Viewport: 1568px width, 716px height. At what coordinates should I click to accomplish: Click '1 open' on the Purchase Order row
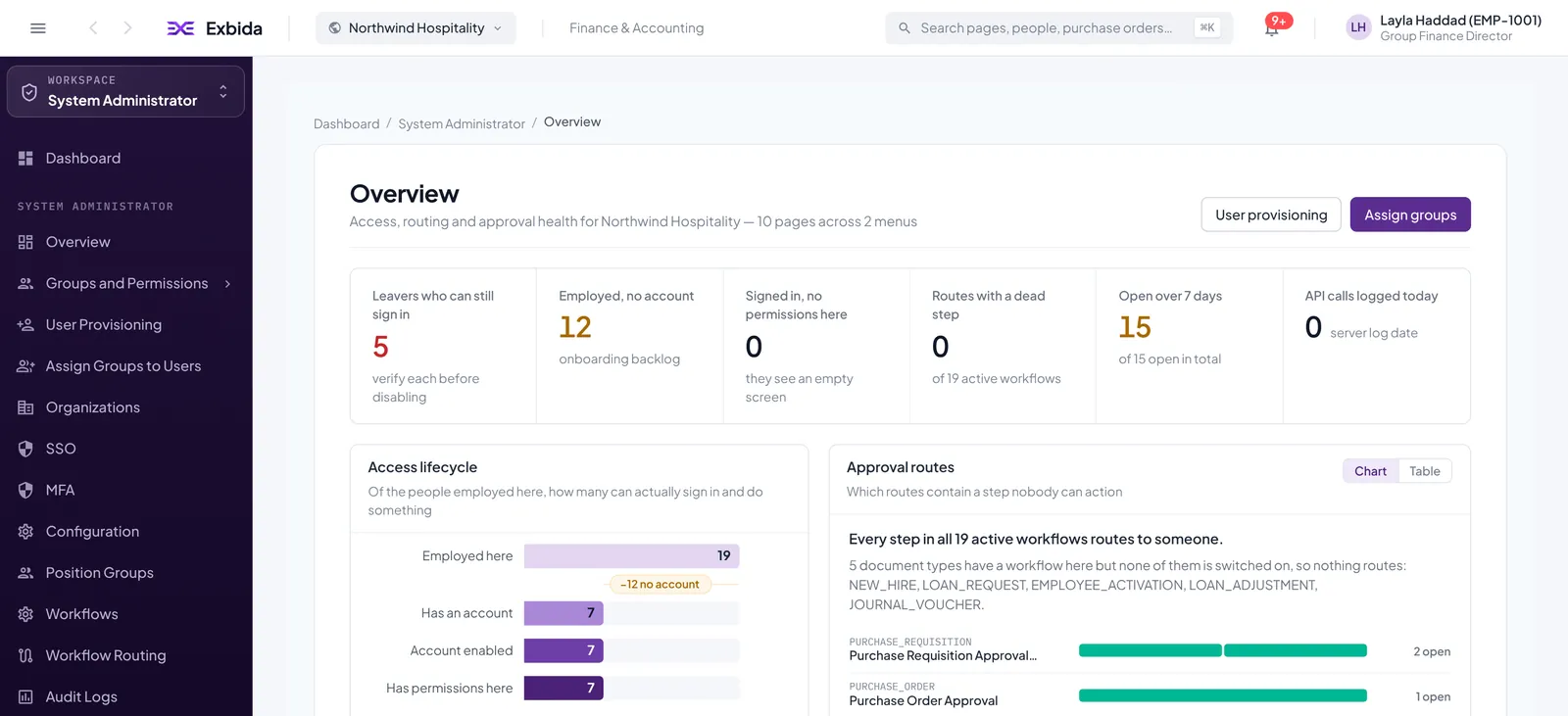(1433, 697)
